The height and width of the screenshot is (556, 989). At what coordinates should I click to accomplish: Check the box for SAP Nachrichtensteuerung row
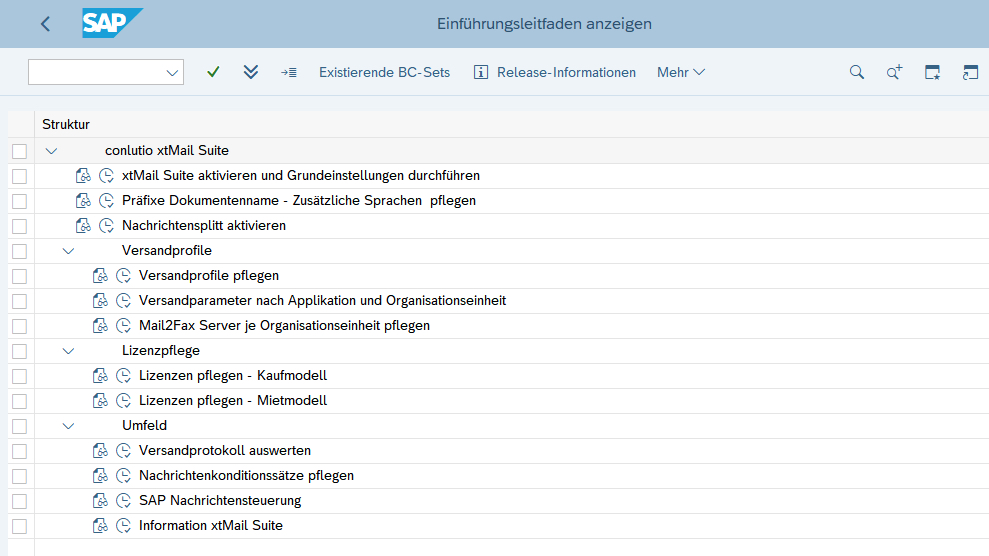click(x=20, y=501)
